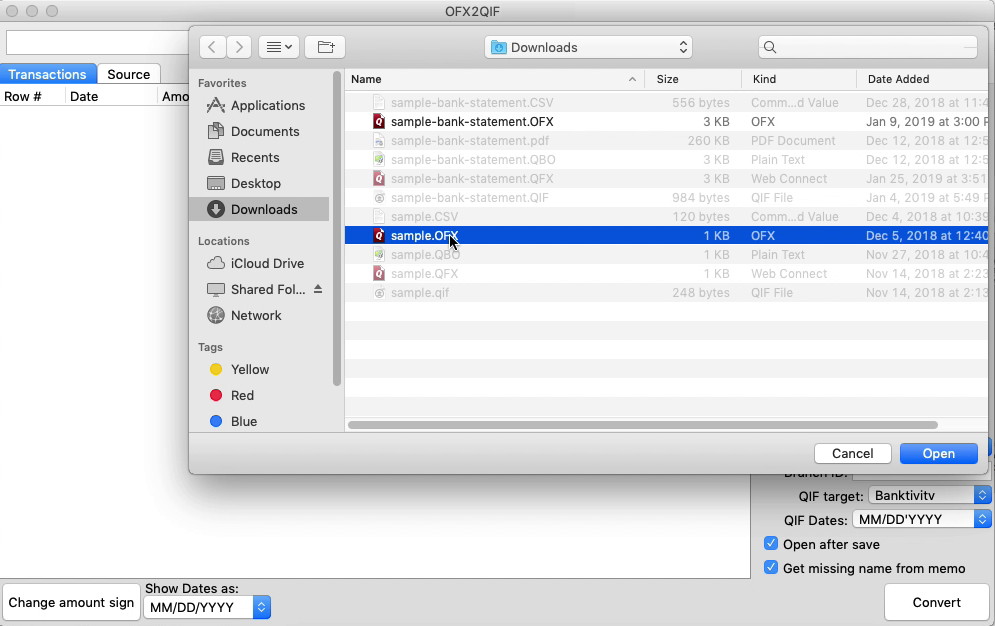Click sample.QFX file row
This screenshot has height=626, width=995.
click(666, 274)
